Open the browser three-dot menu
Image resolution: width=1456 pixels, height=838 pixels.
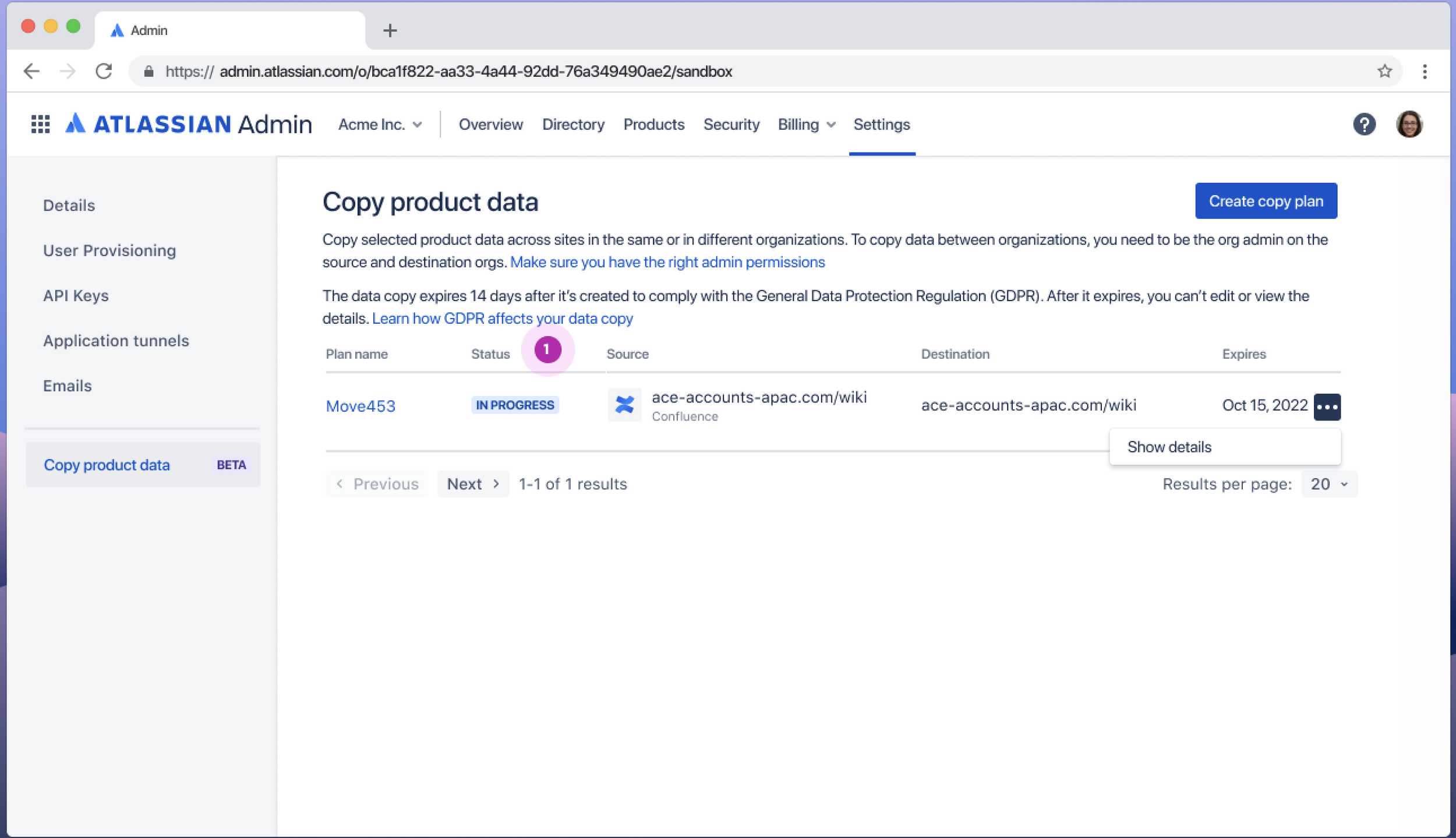click(1425, 71)
